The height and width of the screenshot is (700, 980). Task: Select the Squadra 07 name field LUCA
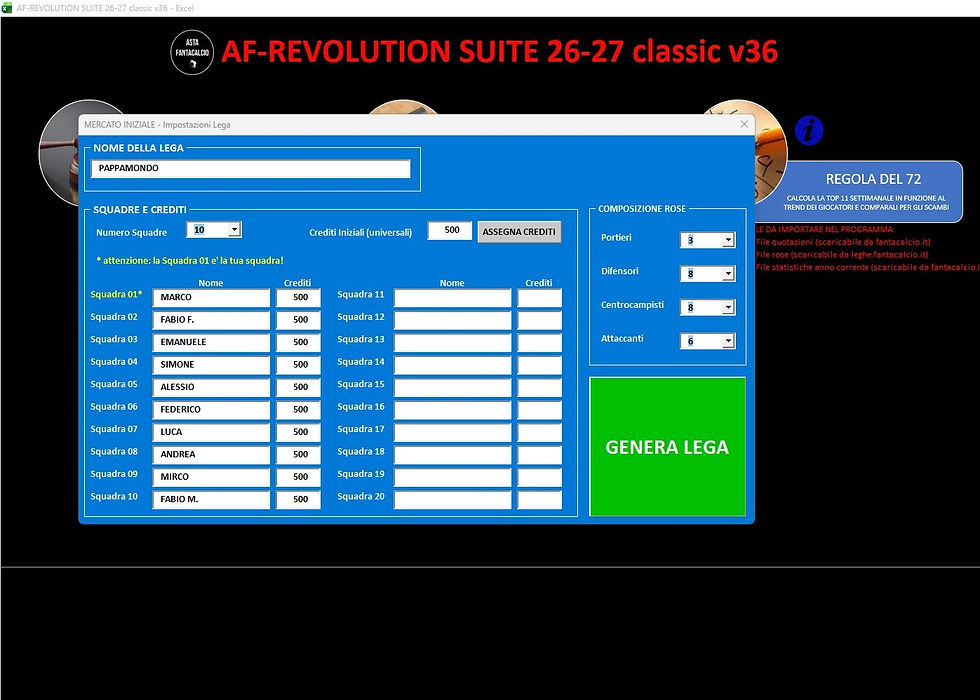tap(211, 432)
